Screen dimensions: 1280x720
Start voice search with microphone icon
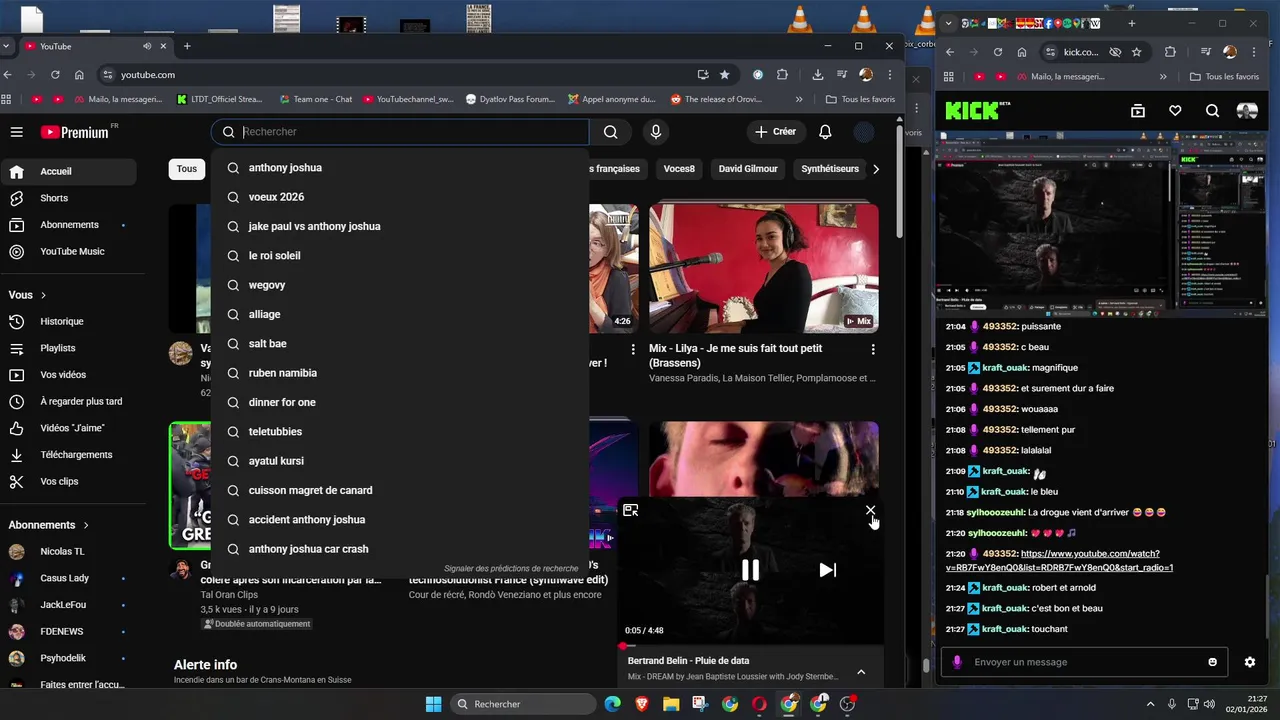pyautogui.click(x=656, y=132)
